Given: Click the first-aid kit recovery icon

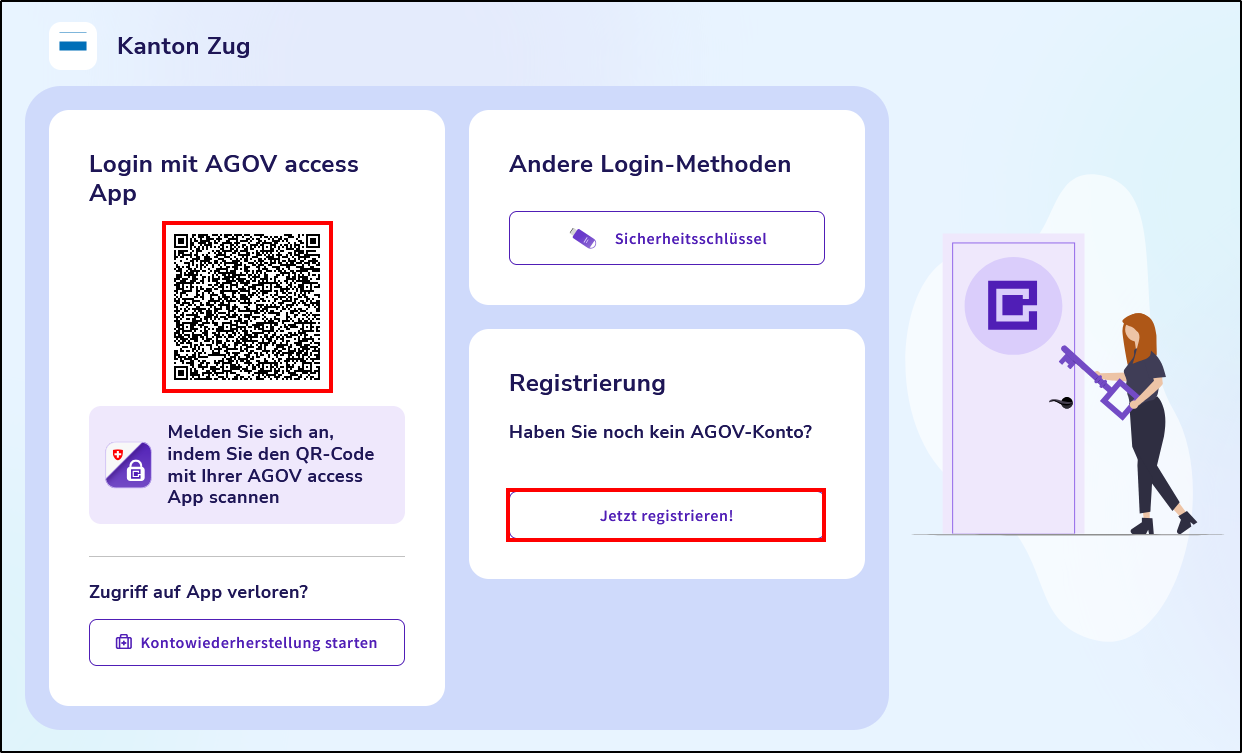Looking at the screenshot, I should pyautogui.click(x=124, y=642).
